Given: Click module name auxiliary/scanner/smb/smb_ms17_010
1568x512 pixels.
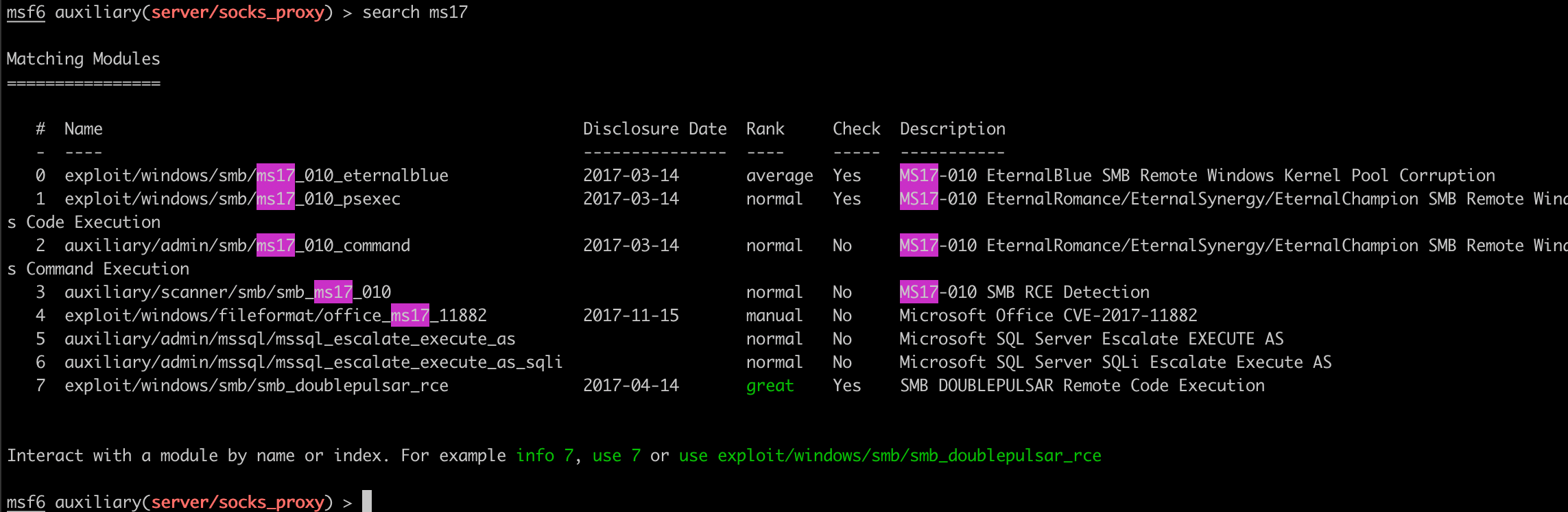Looking at the screenshot, I should pyautogui.click(x=228, y=292).
